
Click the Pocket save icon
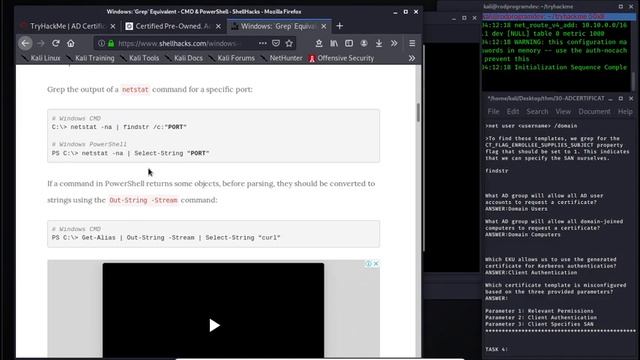[276, 43]
